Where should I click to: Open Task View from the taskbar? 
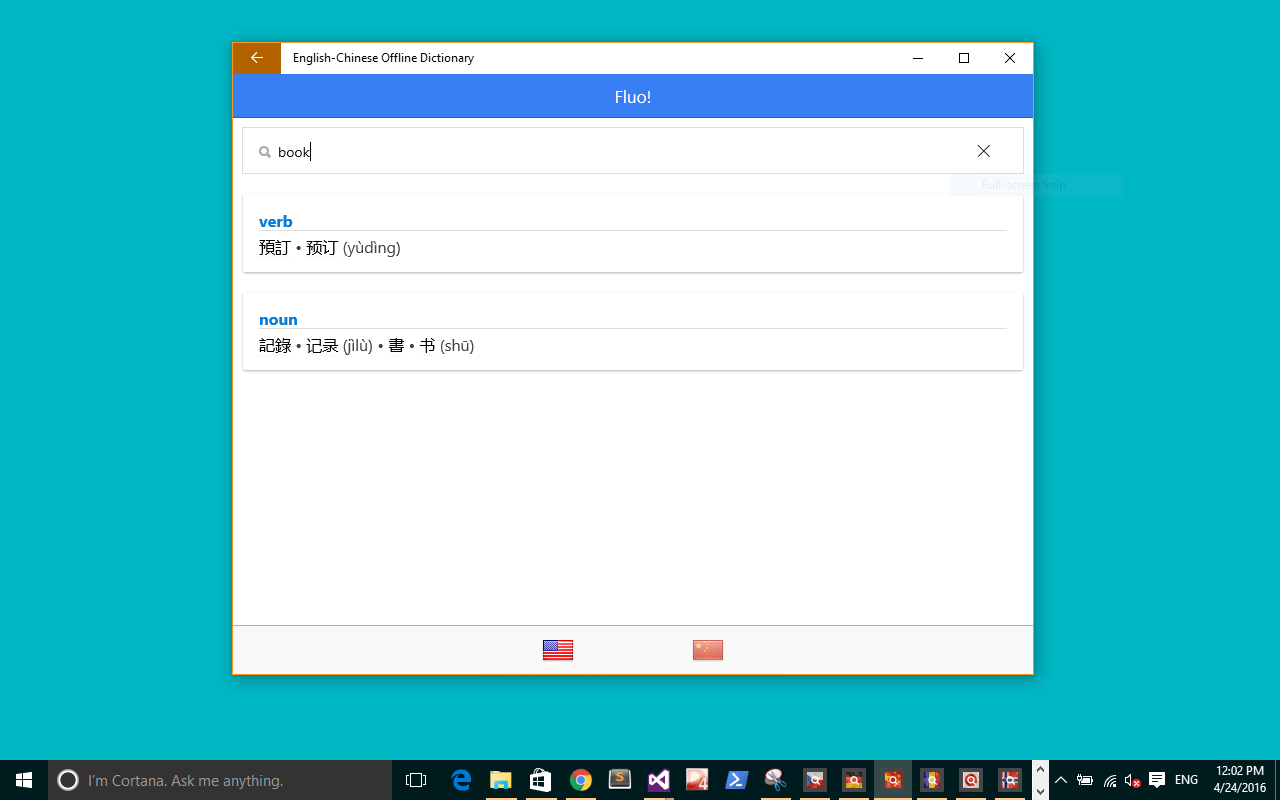[416, 780]
